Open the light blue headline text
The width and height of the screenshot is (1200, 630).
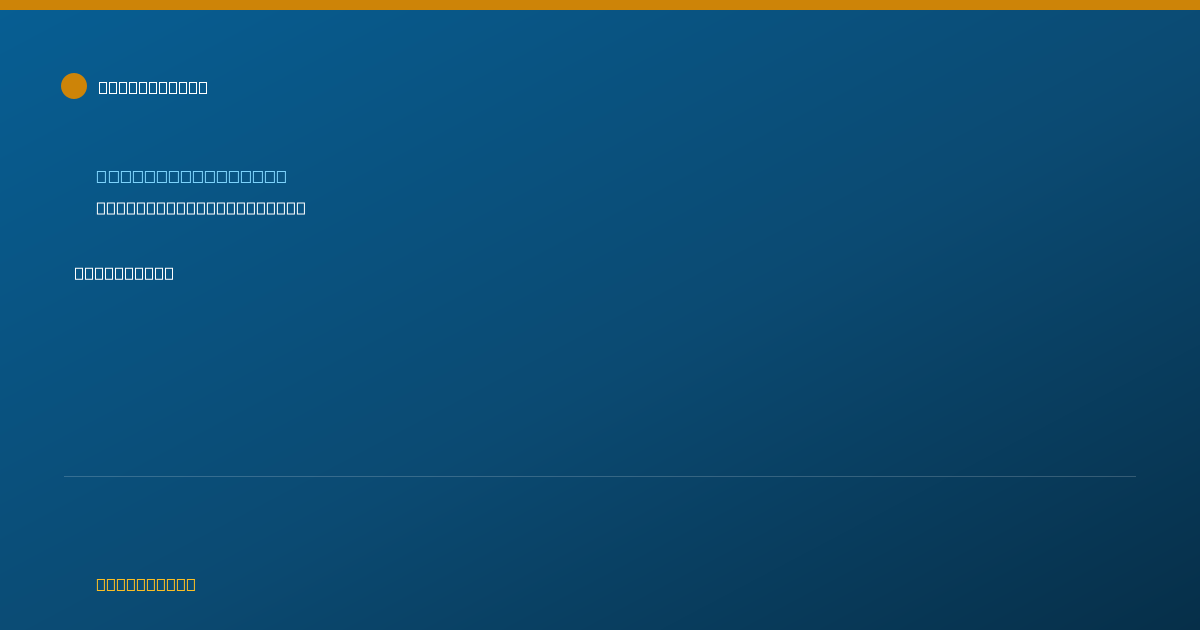(191, 176)
